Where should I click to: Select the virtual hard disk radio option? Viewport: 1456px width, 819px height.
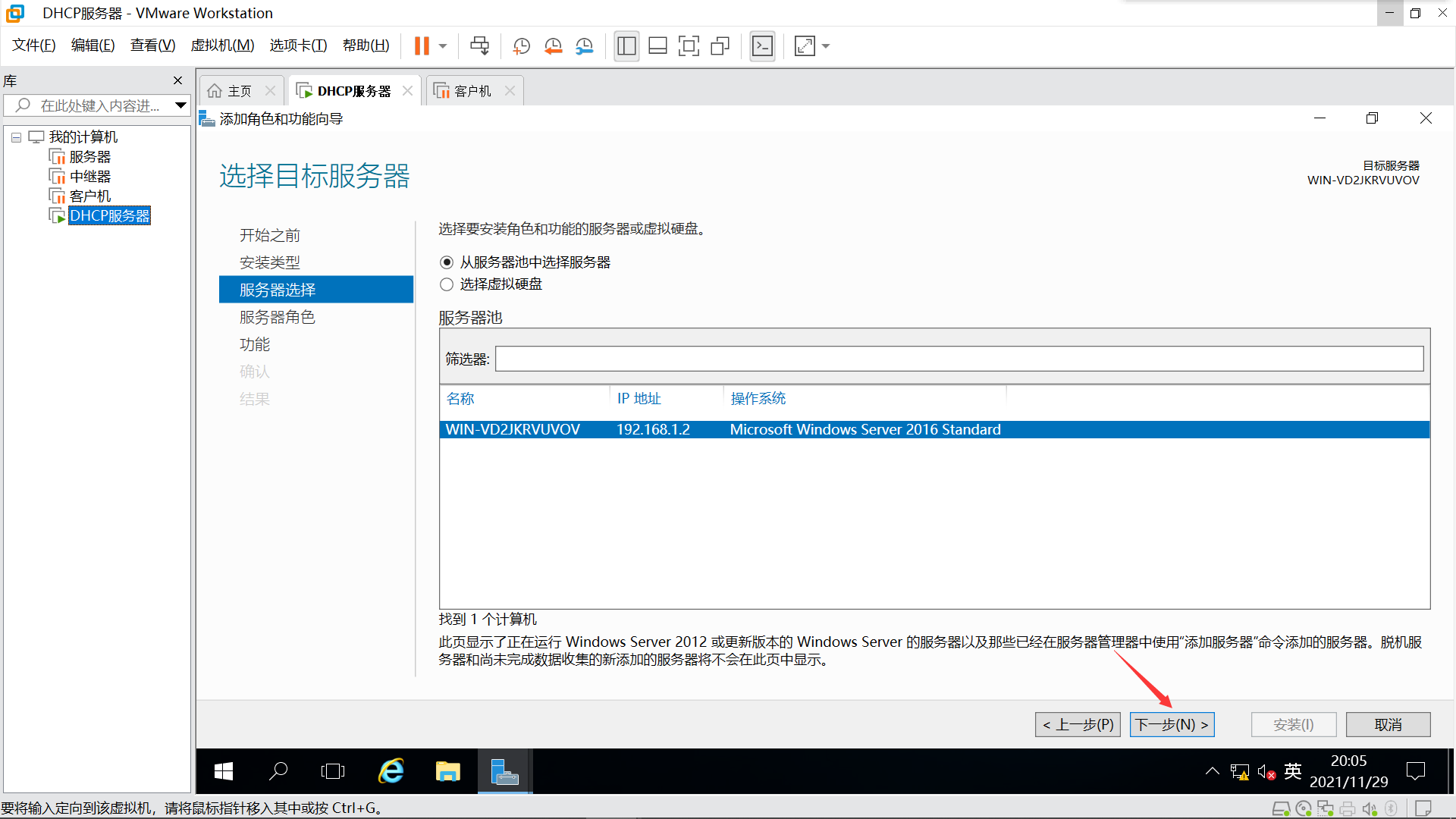447,284
